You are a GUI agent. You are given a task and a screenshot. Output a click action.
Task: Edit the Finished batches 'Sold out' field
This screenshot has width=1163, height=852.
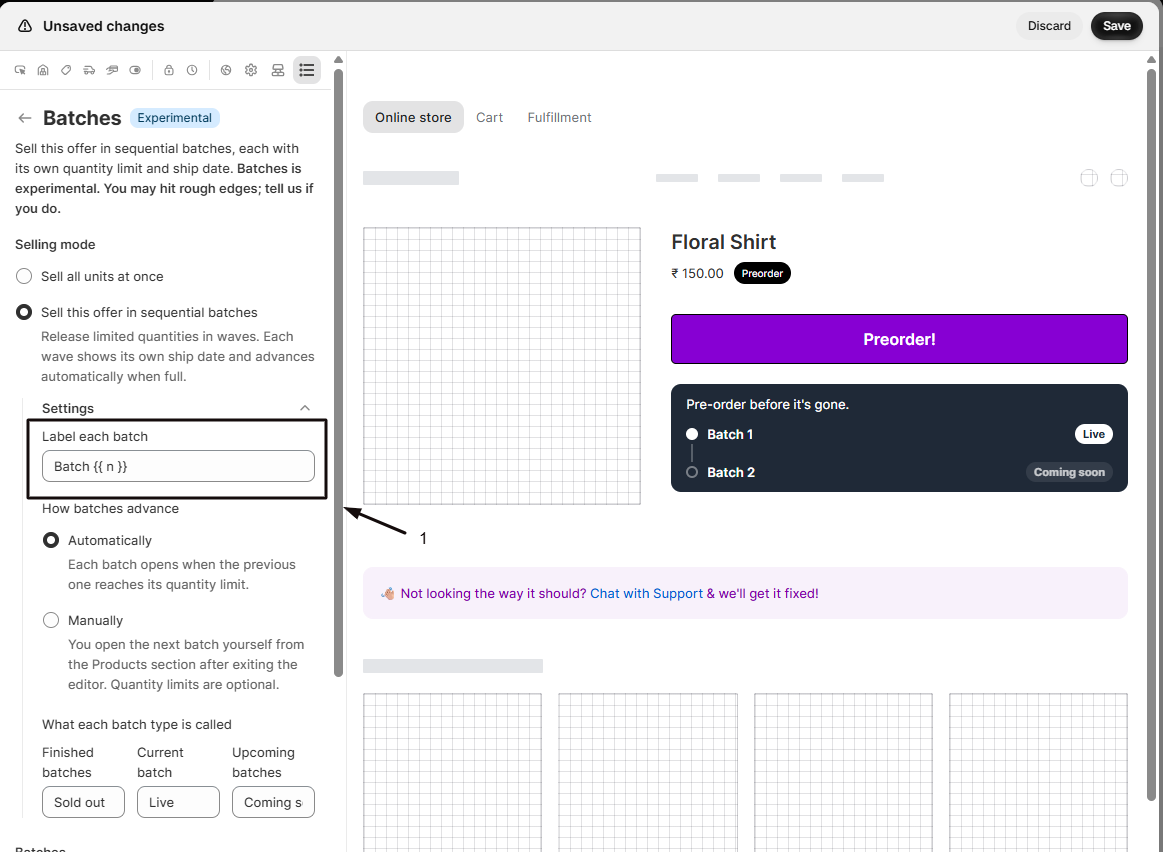(83, 802)
